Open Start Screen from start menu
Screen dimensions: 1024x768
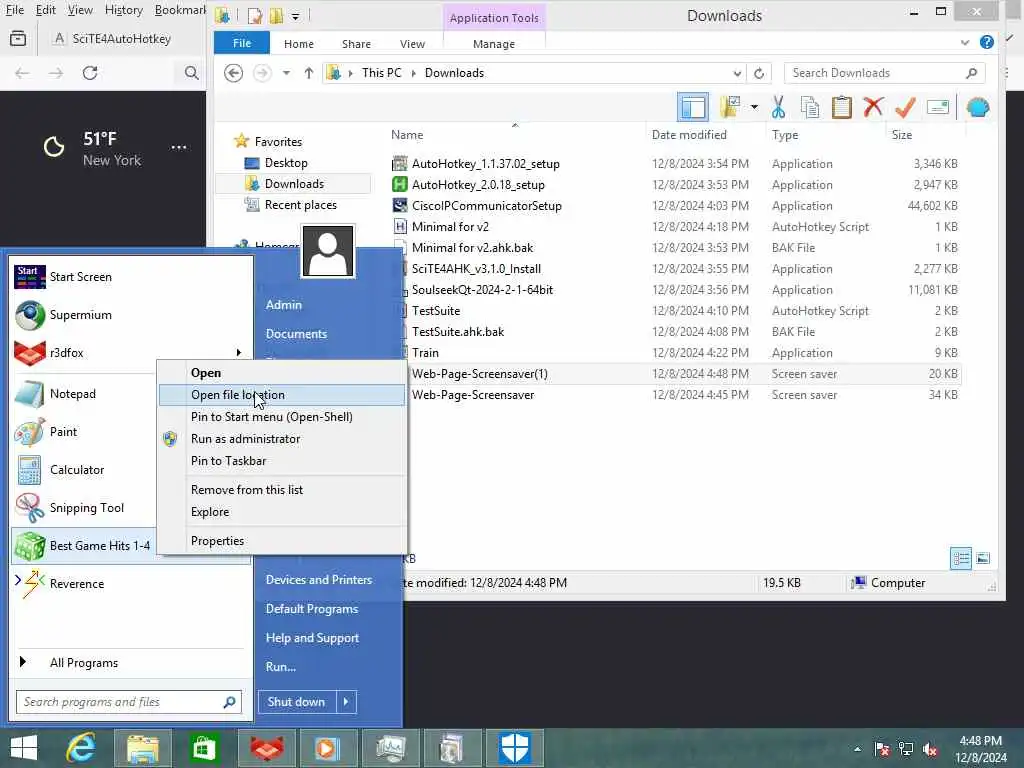131,277
